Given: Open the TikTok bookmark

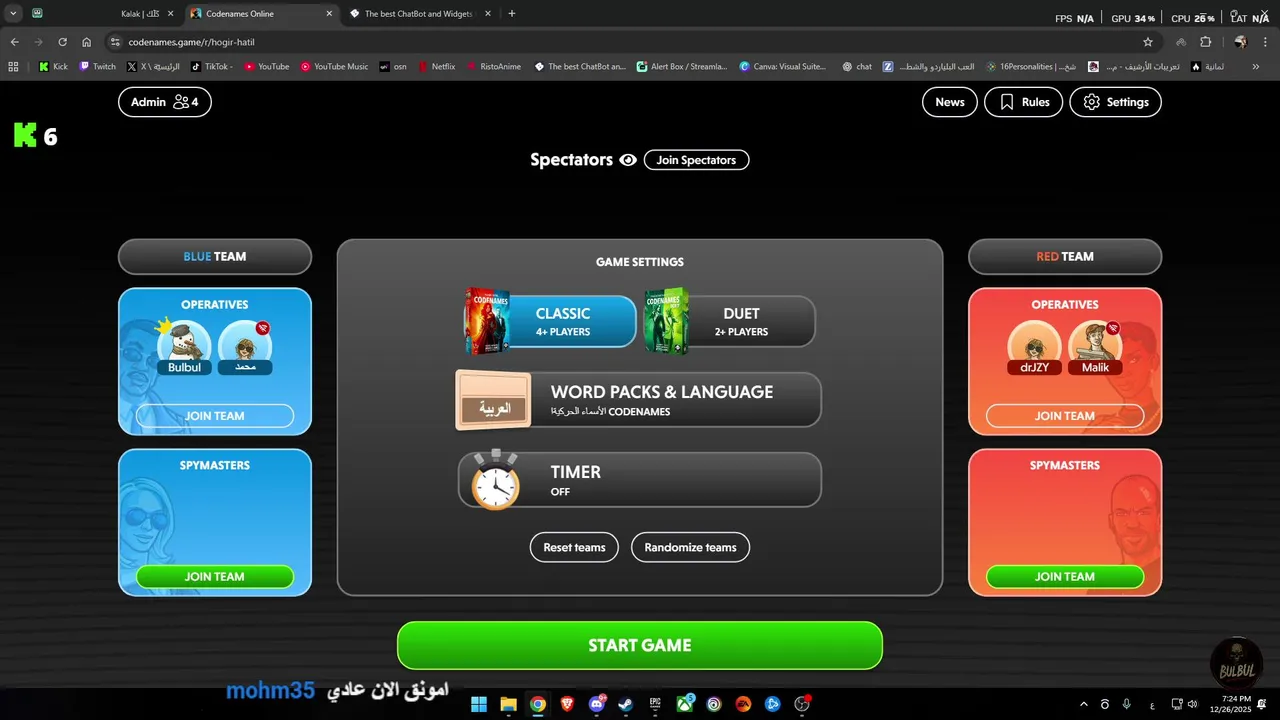Looking at the screenshot, I should (x=211, y=67).
